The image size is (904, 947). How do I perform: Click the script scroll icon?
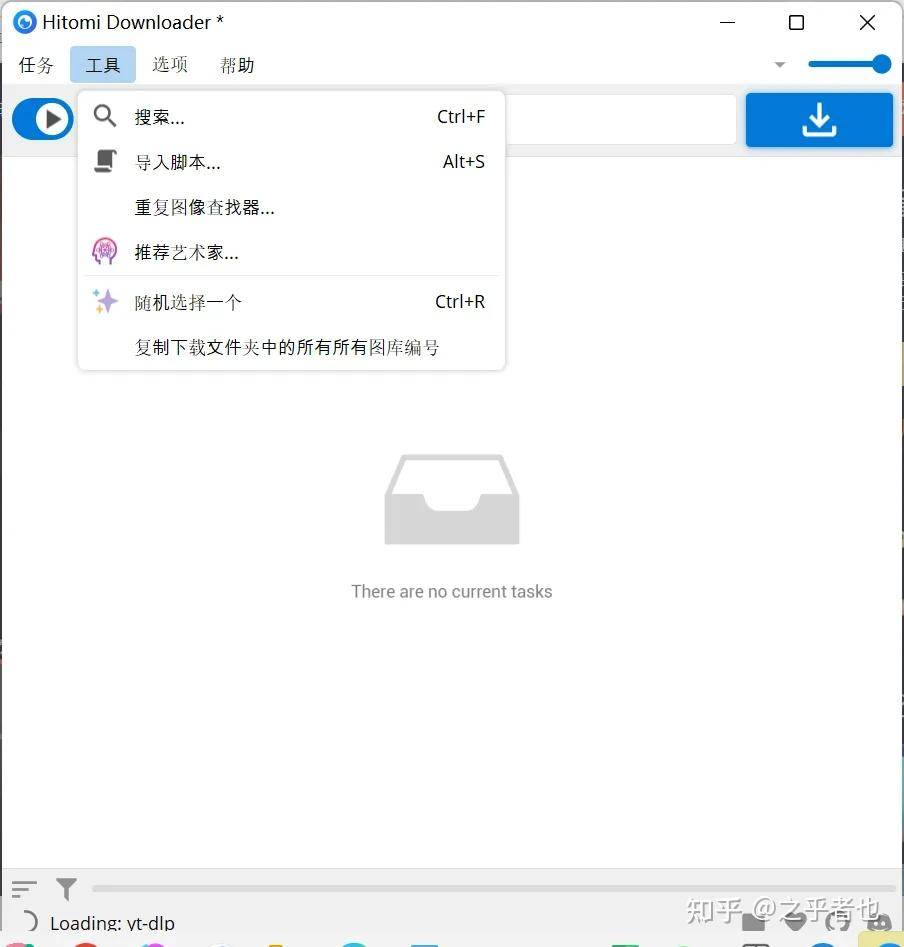point(105,161)
